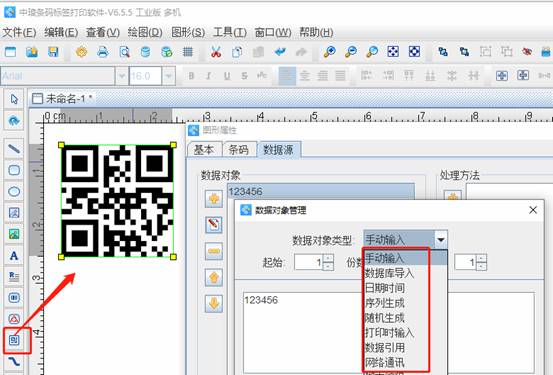Select the rounded rectangle tool
553x375 pixels.
click(14, 170)
